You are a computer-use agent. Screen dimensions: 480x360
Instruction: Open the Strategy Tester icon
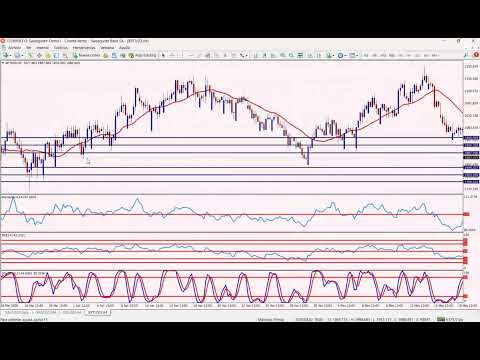65,55
